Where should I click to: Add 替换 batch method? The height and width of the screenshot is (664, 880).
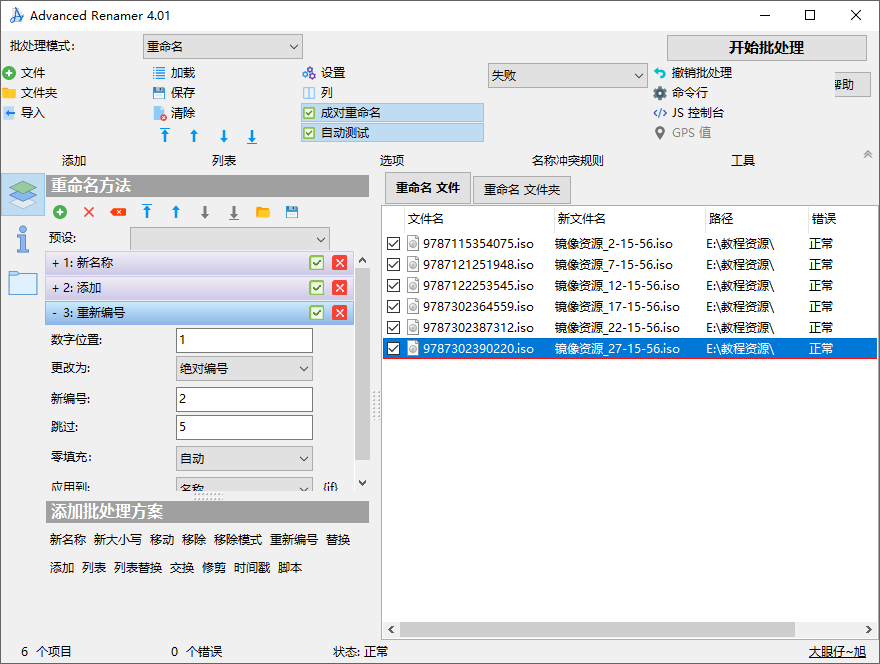point(338,539)
